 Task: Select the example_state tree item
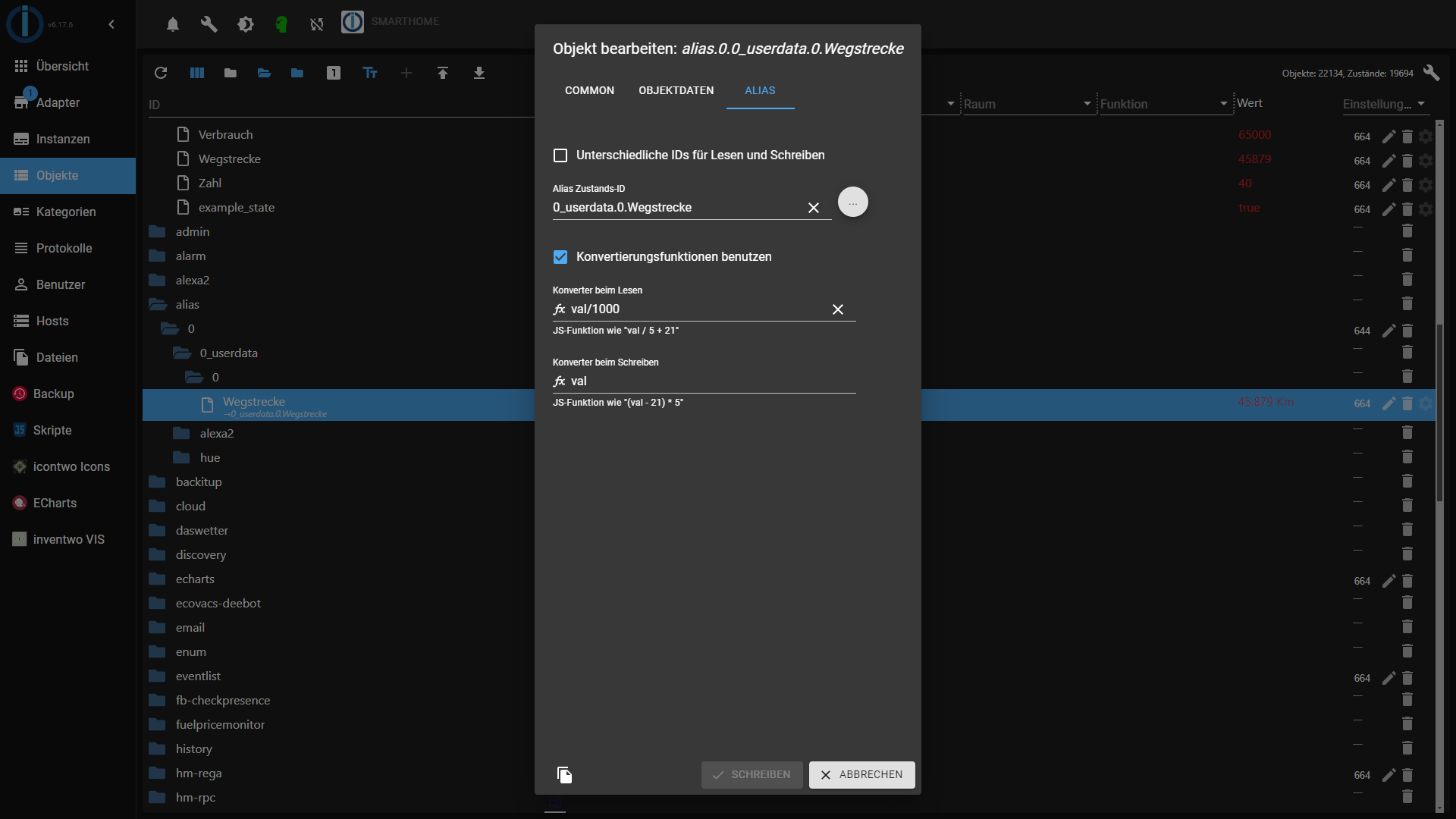pyautogui.click(x=236, y=208)
